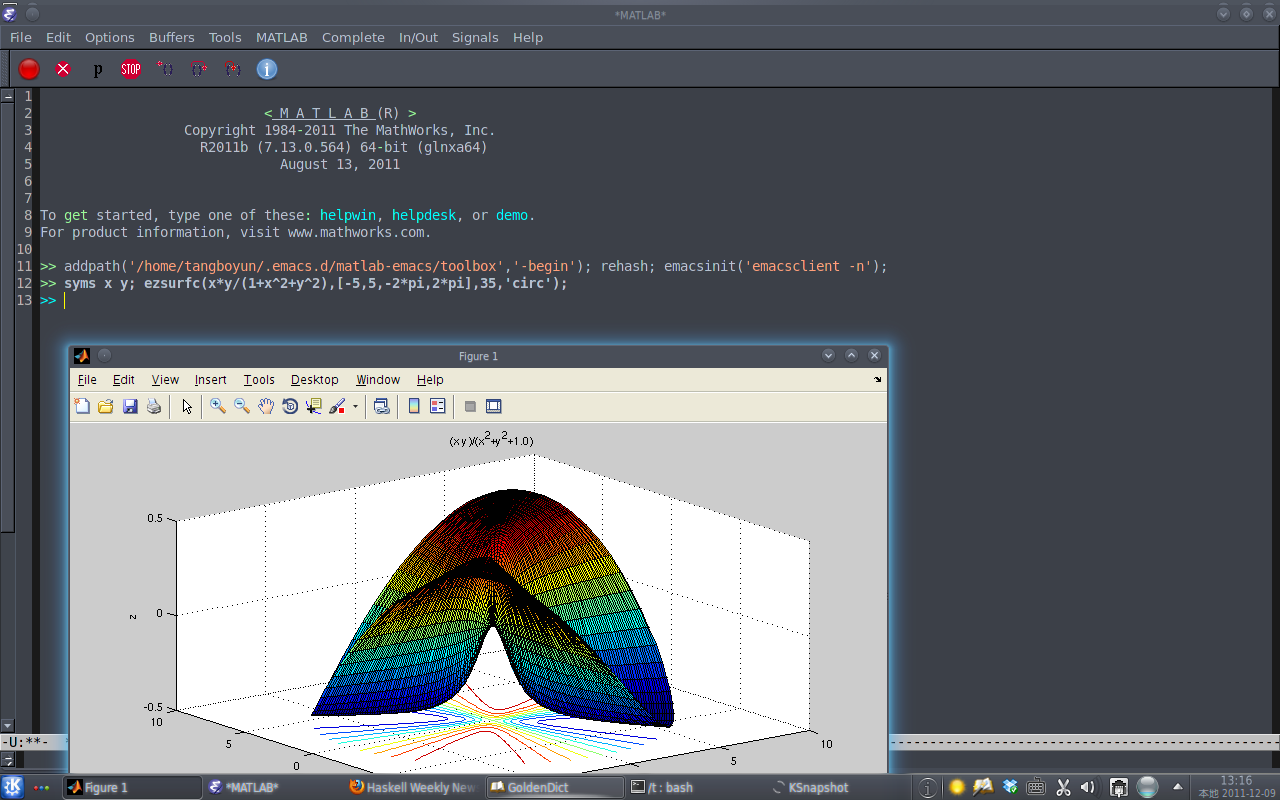This screenshot has height=800, width=1280.
Task: Print the figure with the printer icon
Action: tap(154, 406)
